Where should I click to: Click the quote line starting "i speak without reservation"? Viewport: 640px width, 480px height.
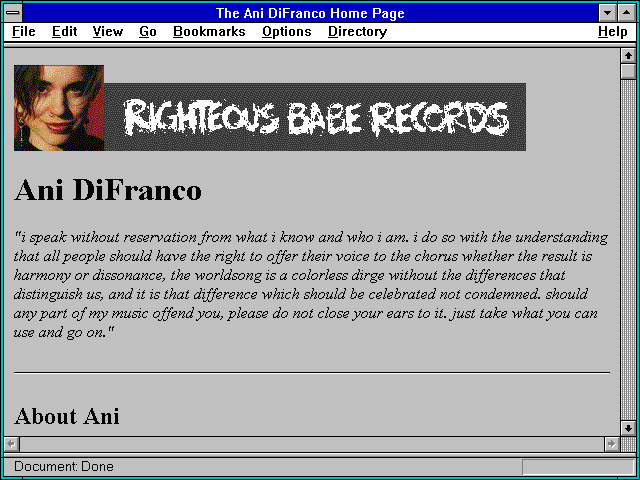coord(311,237)
